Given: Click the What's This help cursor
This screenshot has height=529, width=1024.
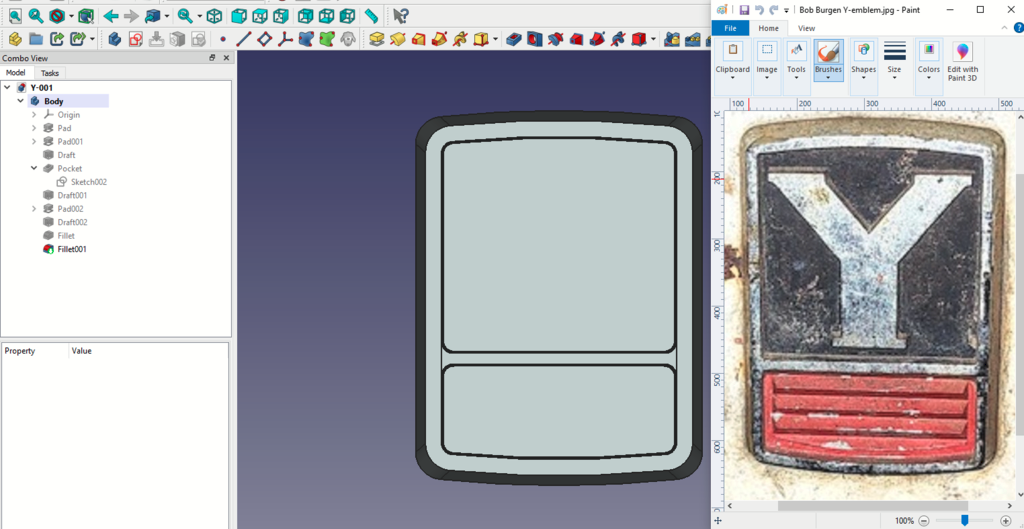Looking at the screenshot, I should point(400,16).
